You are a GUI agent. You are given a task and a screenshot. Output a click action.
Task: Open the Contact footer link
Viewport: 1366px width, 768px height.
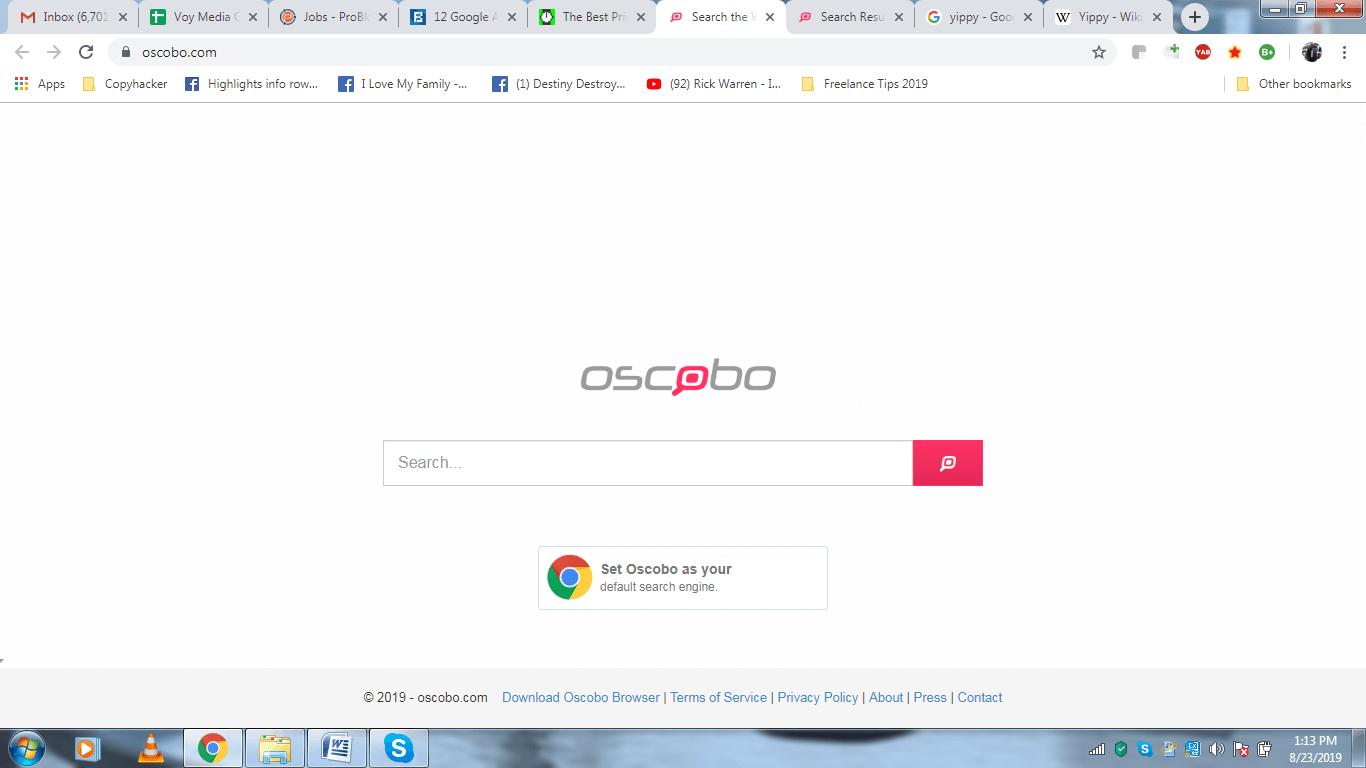[x=980, y=698]
